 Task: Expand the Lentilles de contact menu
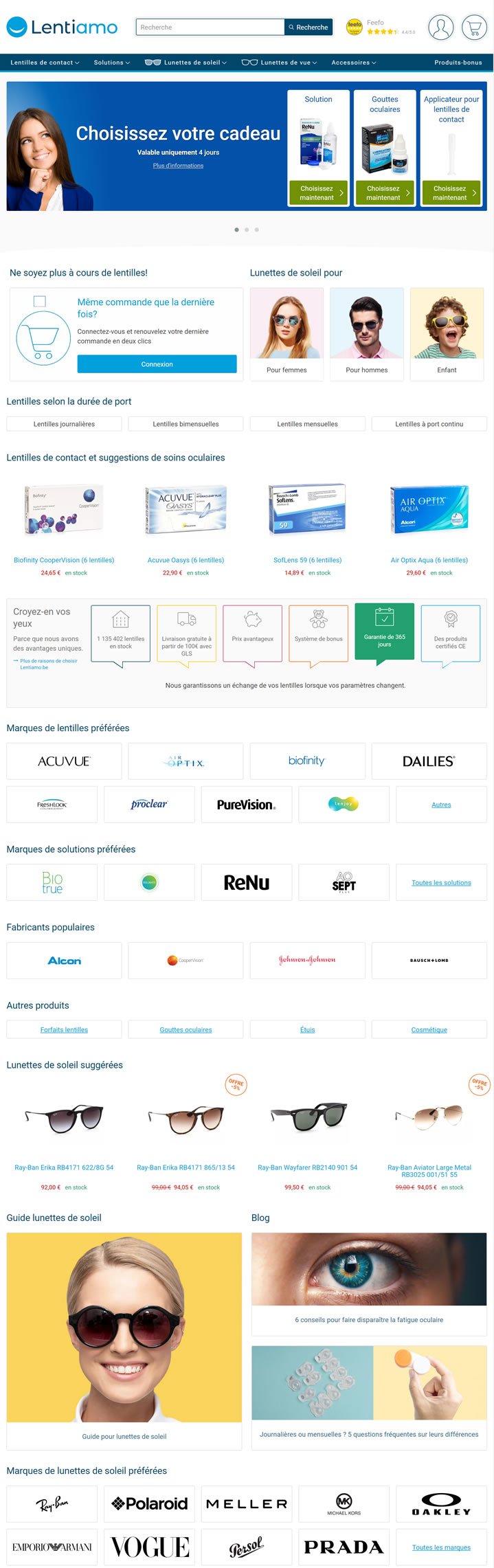coord(45,63)
